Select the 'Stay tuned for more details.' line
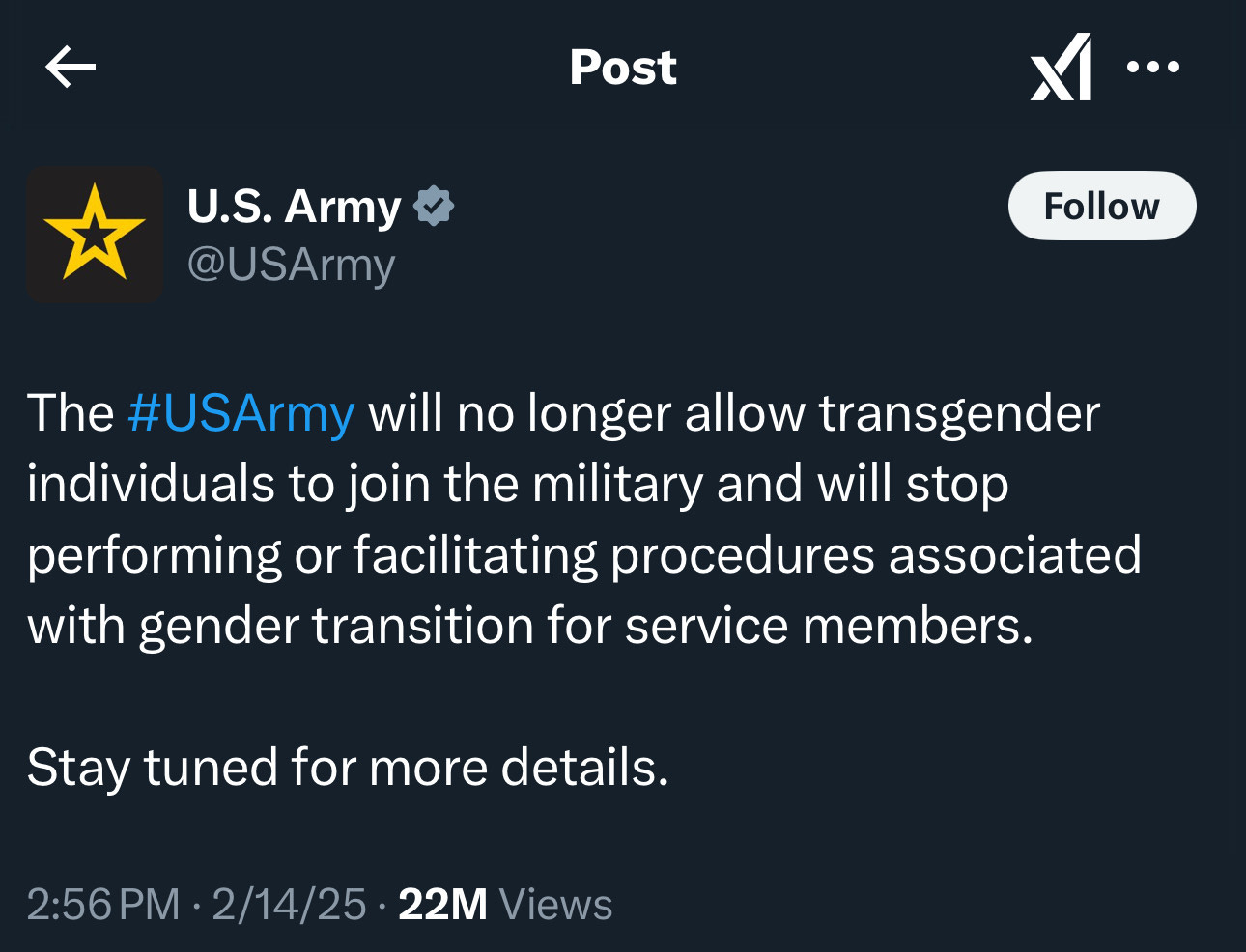 pos(348,769)
